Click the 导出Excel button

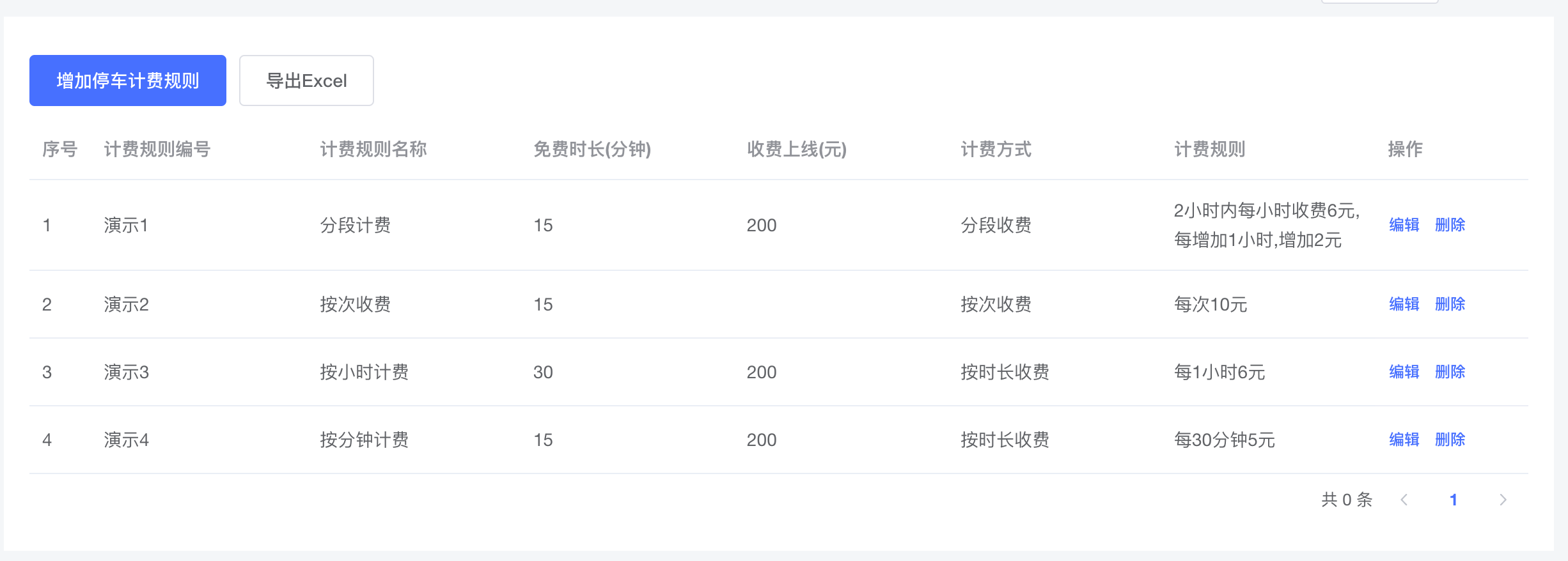tap(306, 81)
